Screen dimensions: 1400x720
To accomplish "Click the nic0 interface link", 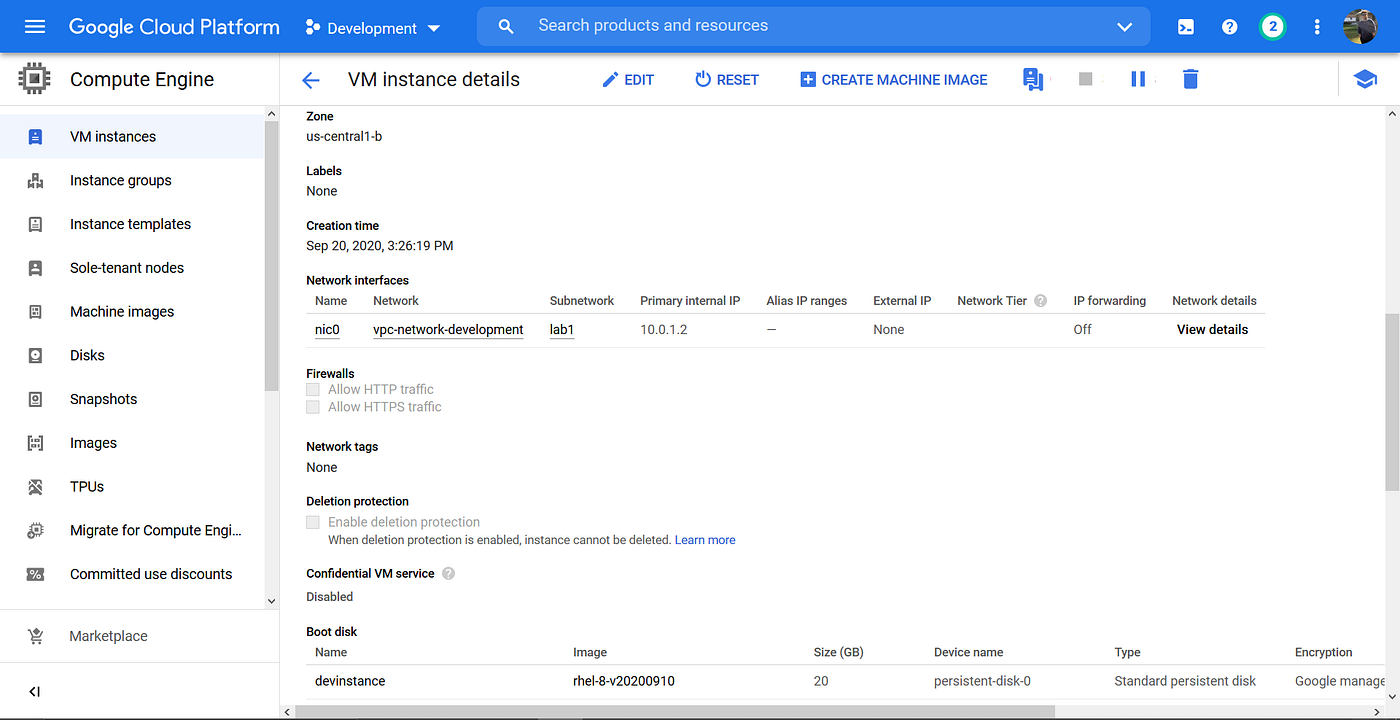I will click(x=327, y=329).
